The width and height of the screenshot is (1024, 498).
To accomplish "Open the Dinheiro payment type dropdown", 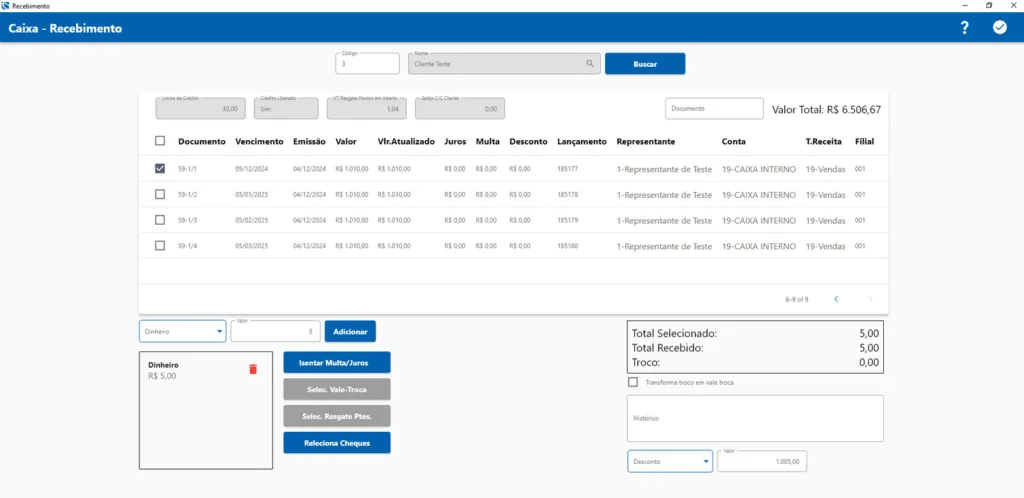I will (182, 331).
